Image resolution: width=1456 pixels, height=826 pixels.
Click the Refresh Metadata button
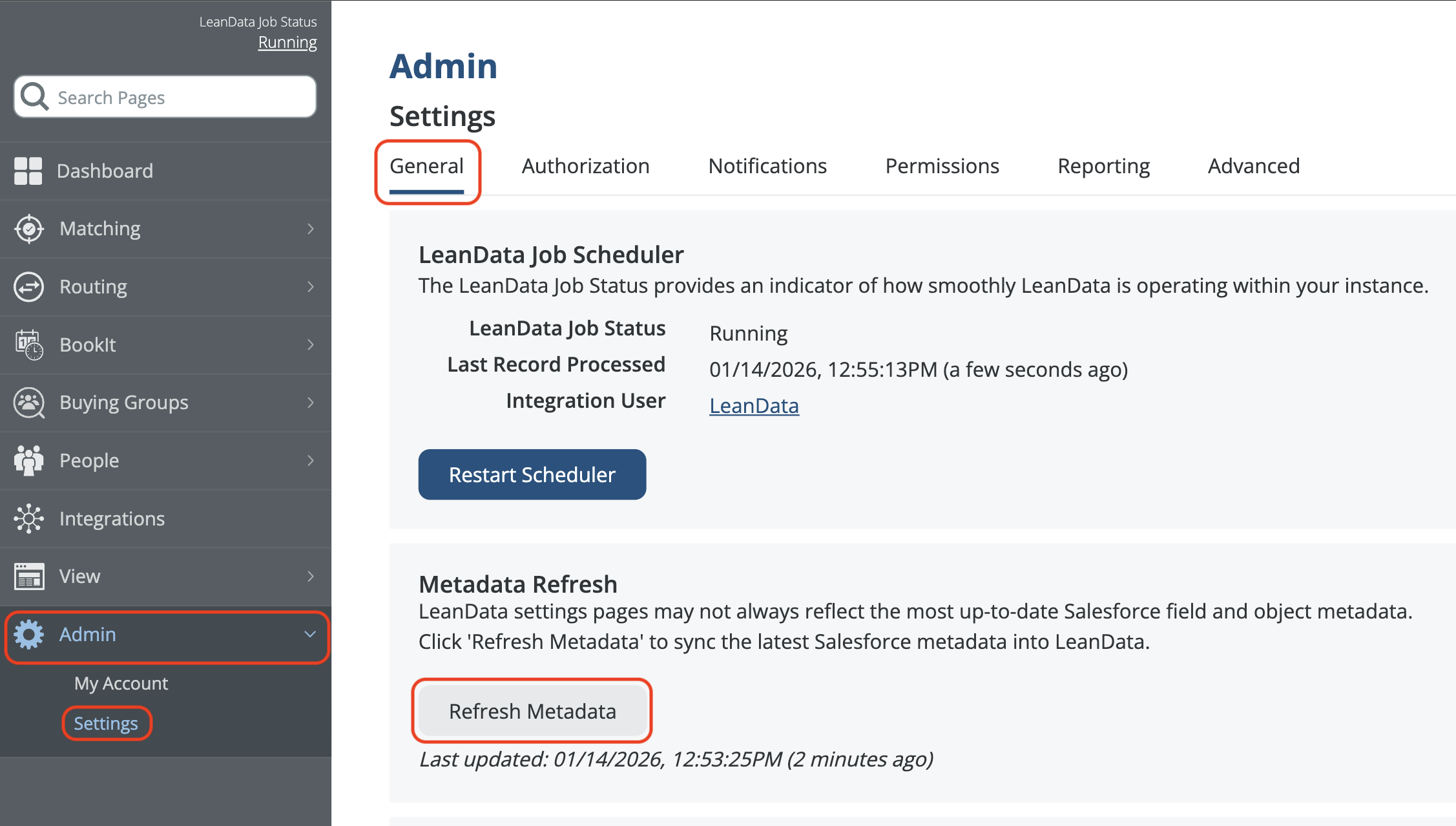tap(532, 711)
